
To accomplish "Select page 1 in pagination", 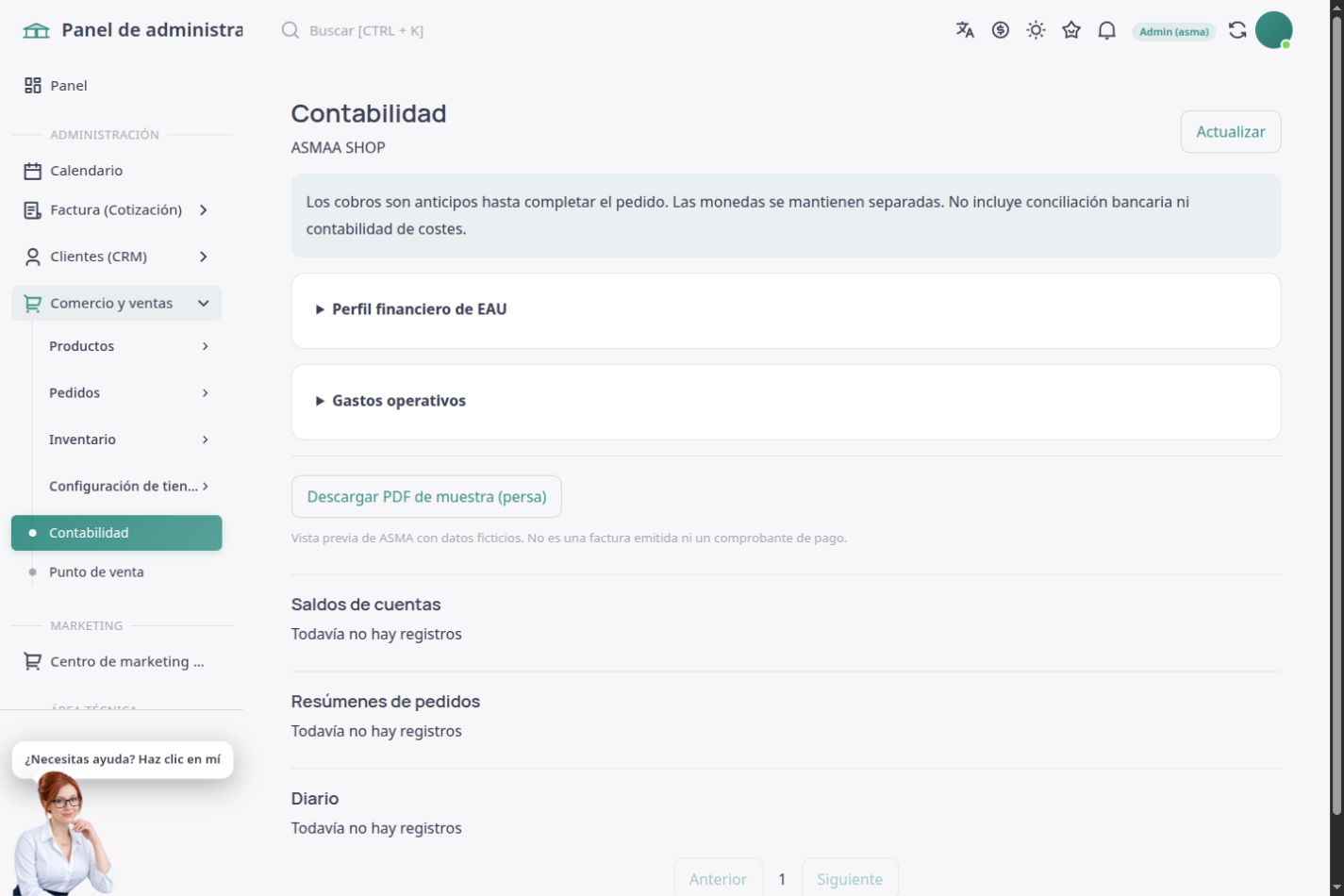I will [x=782, y=879].
